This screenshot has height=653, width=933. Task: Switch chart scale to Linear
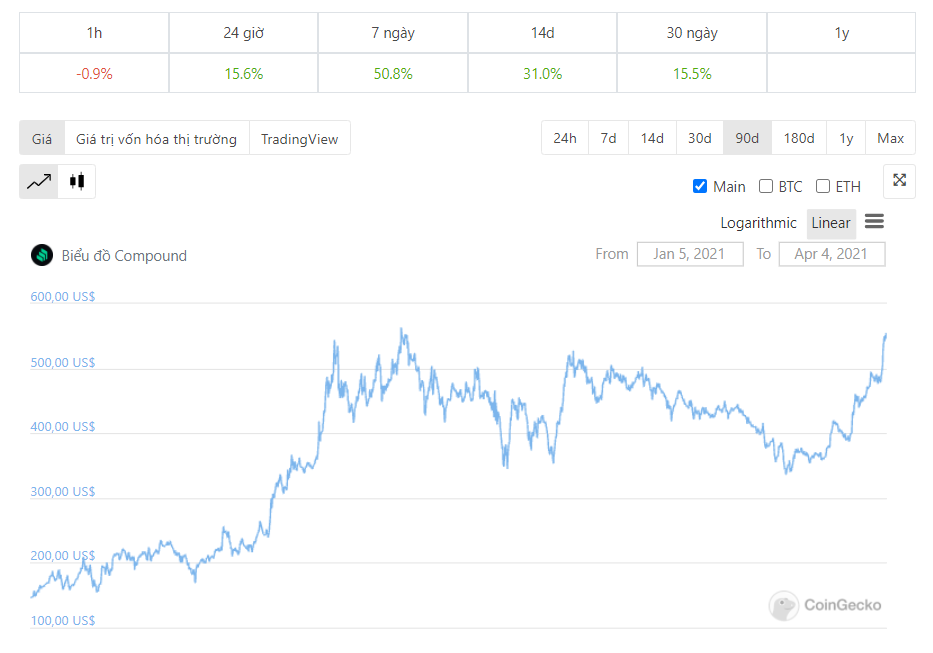(831, 223)
